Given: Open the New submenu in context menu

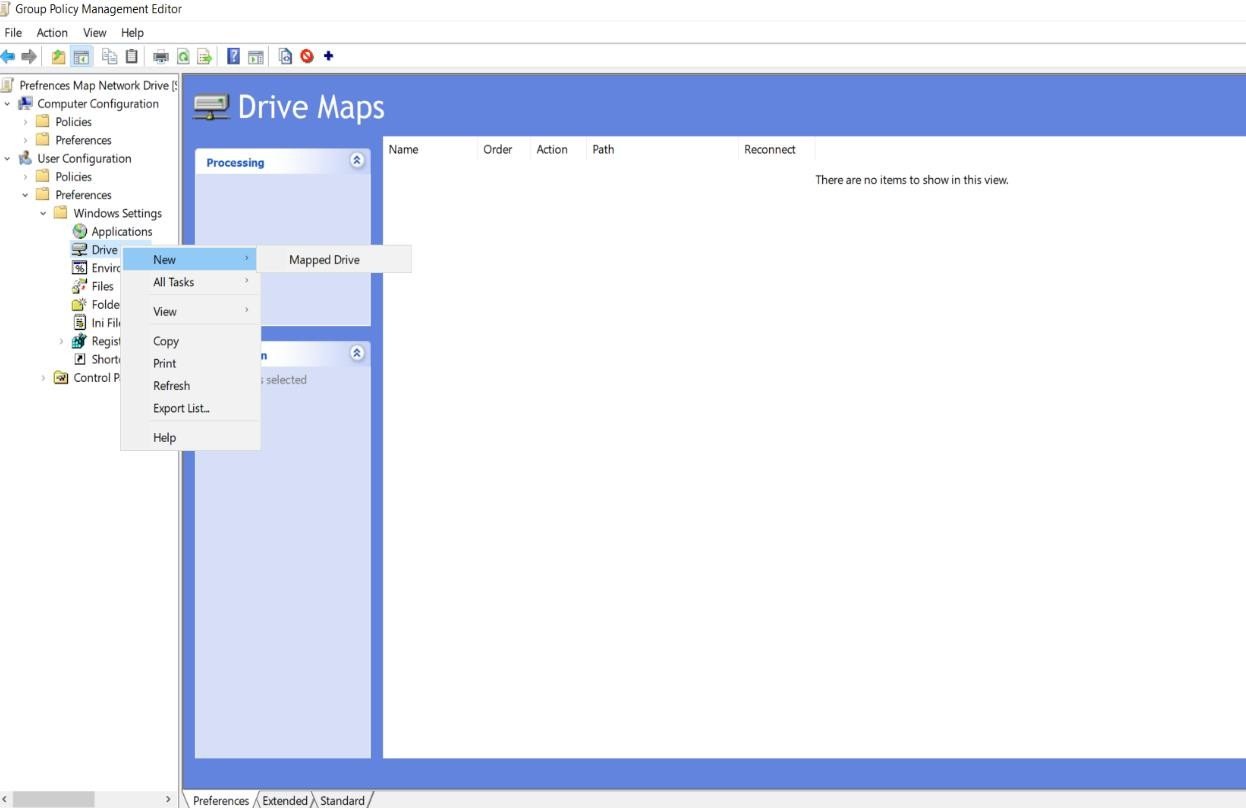Looking at the screenshot, I should pyautogui.click(x=190, y=259).
